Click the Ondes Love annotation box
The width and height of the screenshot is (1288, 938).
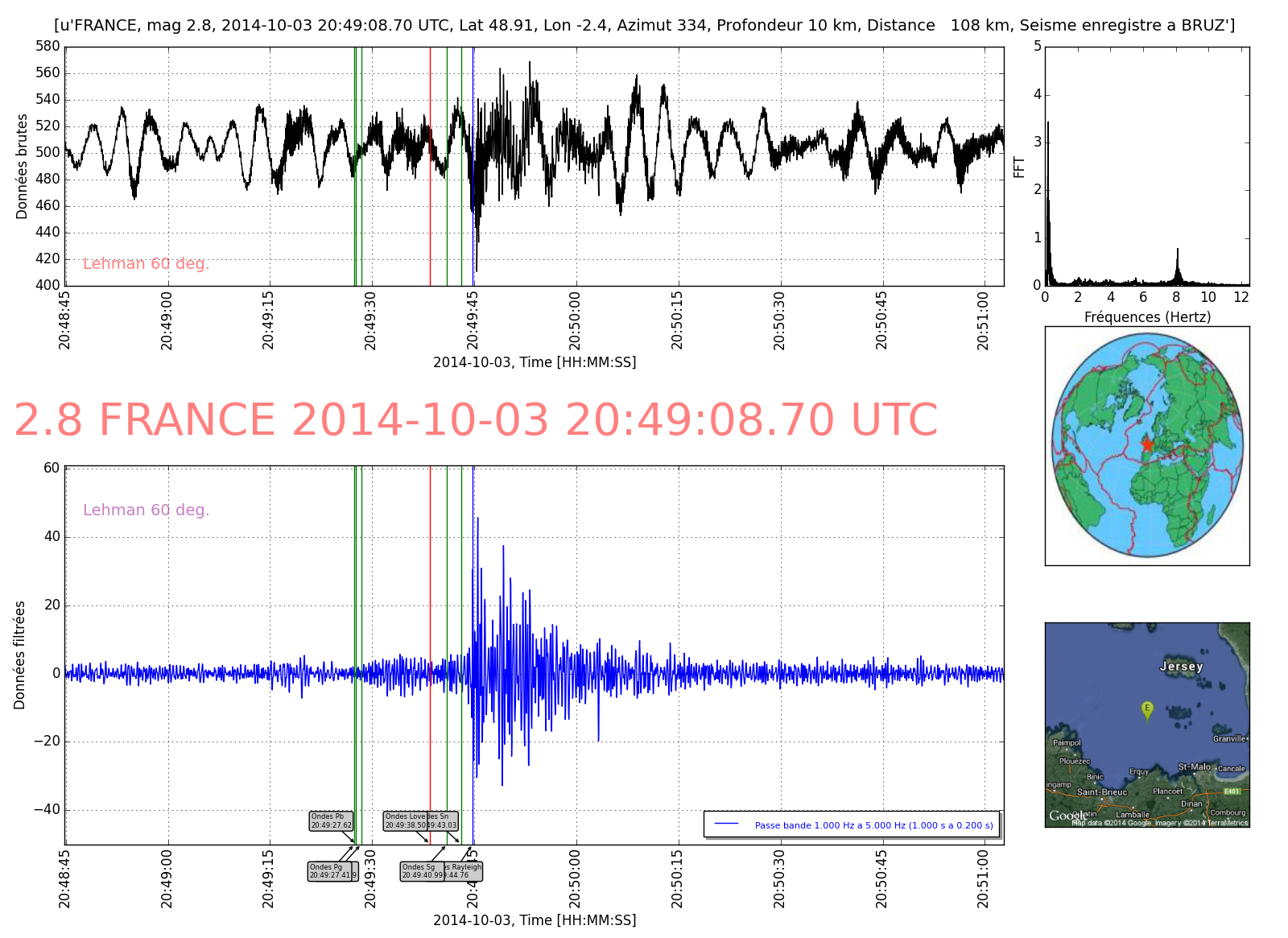click(x=404, y=820)
